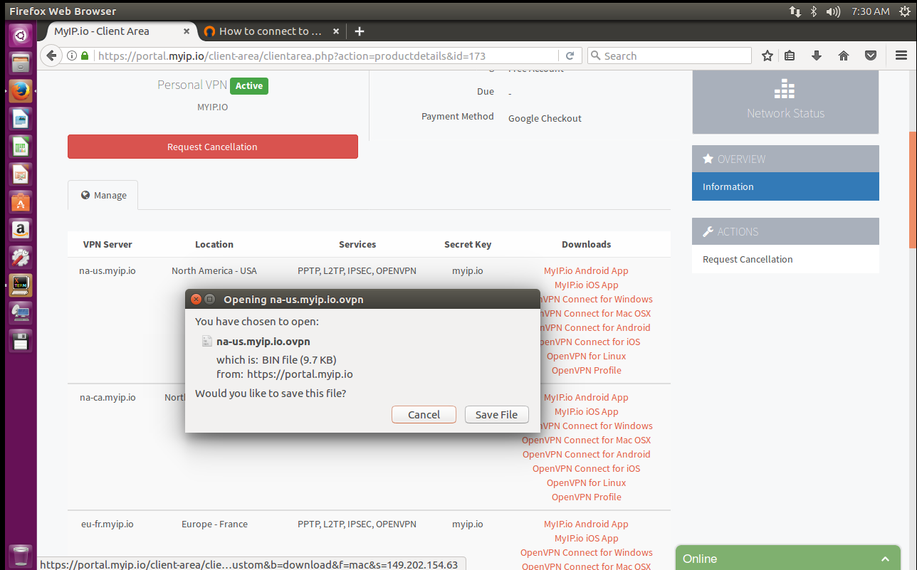Expand the Online chat widget chevron

[x=885, y=559]
